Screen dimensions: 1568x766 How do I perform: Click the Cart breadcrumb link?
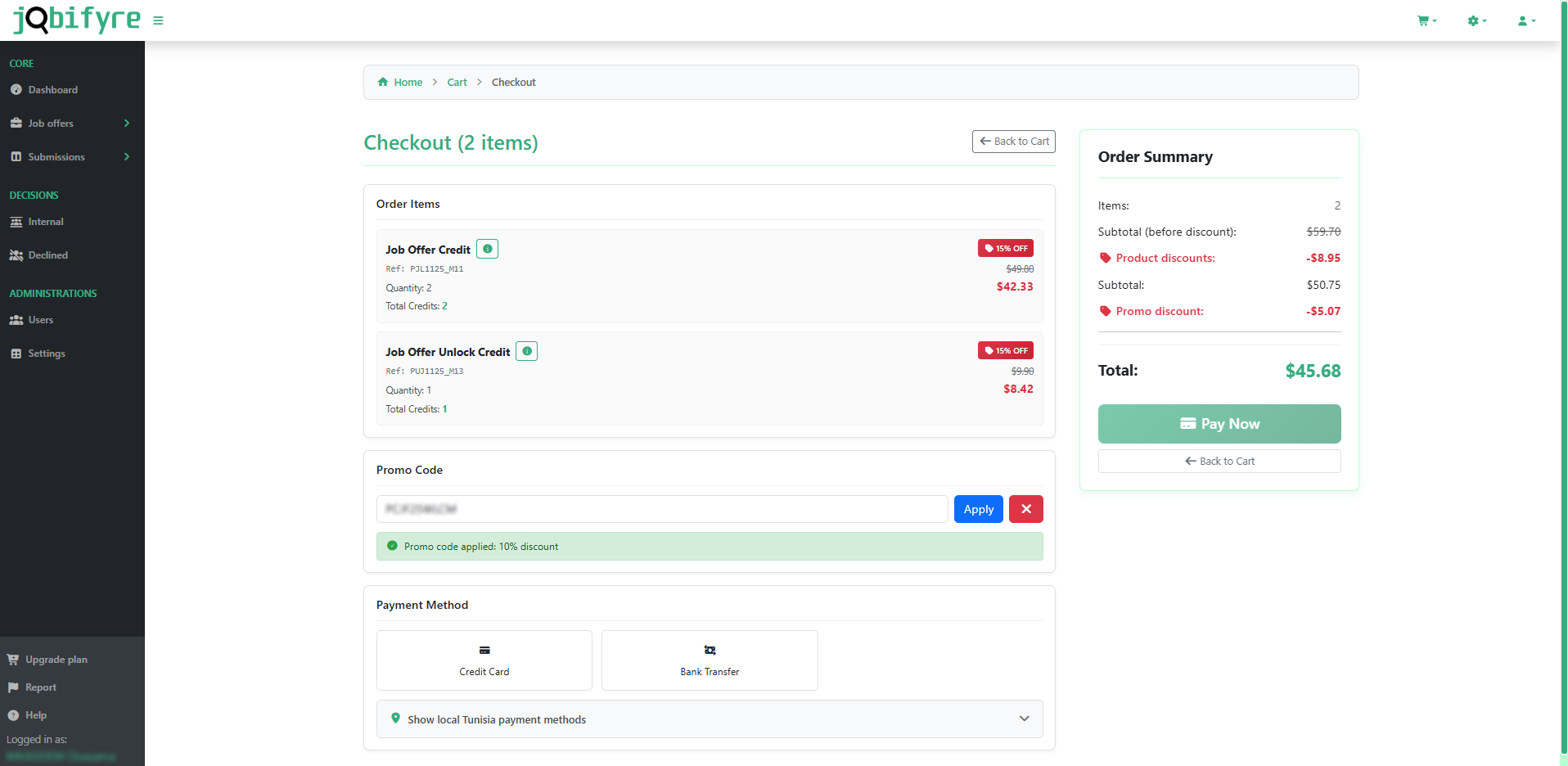457,82
